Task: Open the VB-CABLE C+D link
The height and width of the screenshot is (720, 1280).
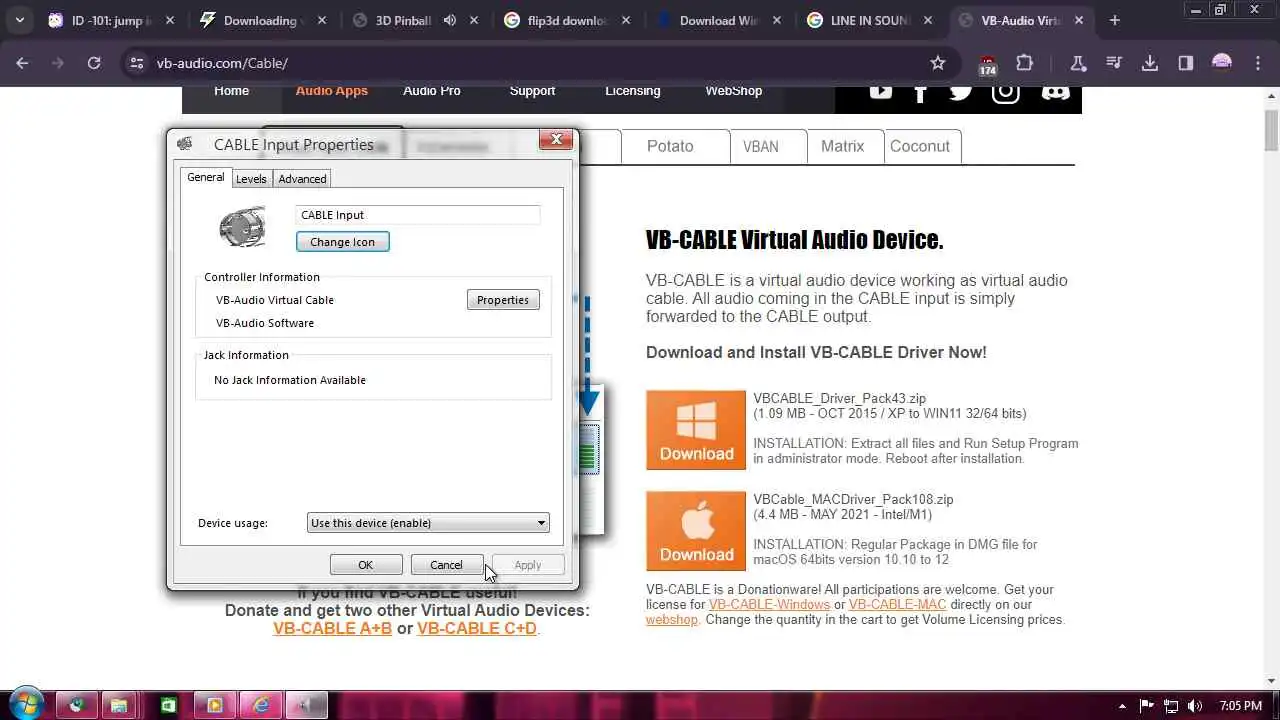Action: [477, 628]
